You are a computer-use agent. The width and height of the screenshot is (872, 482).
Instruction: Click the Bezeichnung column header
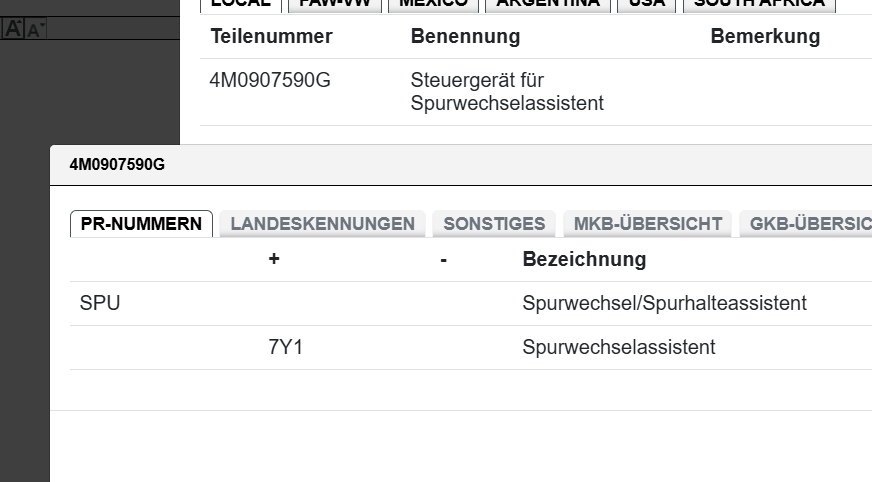coord(584,260)
